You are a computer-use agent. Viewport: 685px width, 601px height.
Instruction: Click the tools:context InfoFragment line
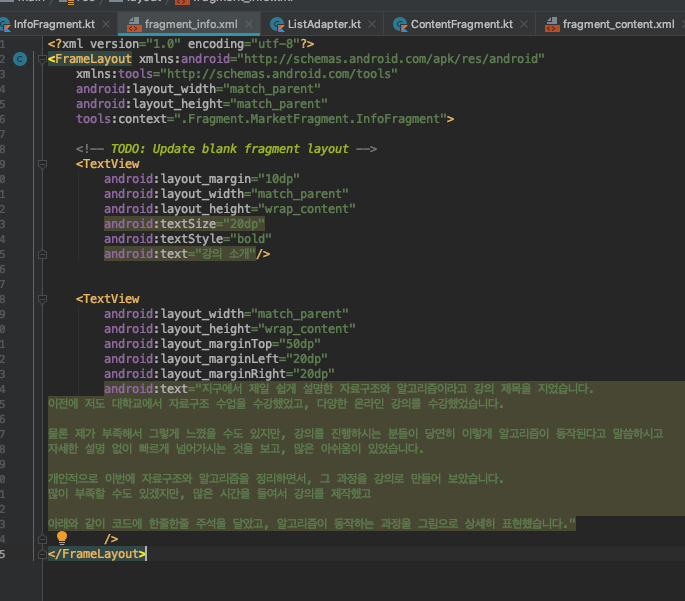tap(265, 119)
